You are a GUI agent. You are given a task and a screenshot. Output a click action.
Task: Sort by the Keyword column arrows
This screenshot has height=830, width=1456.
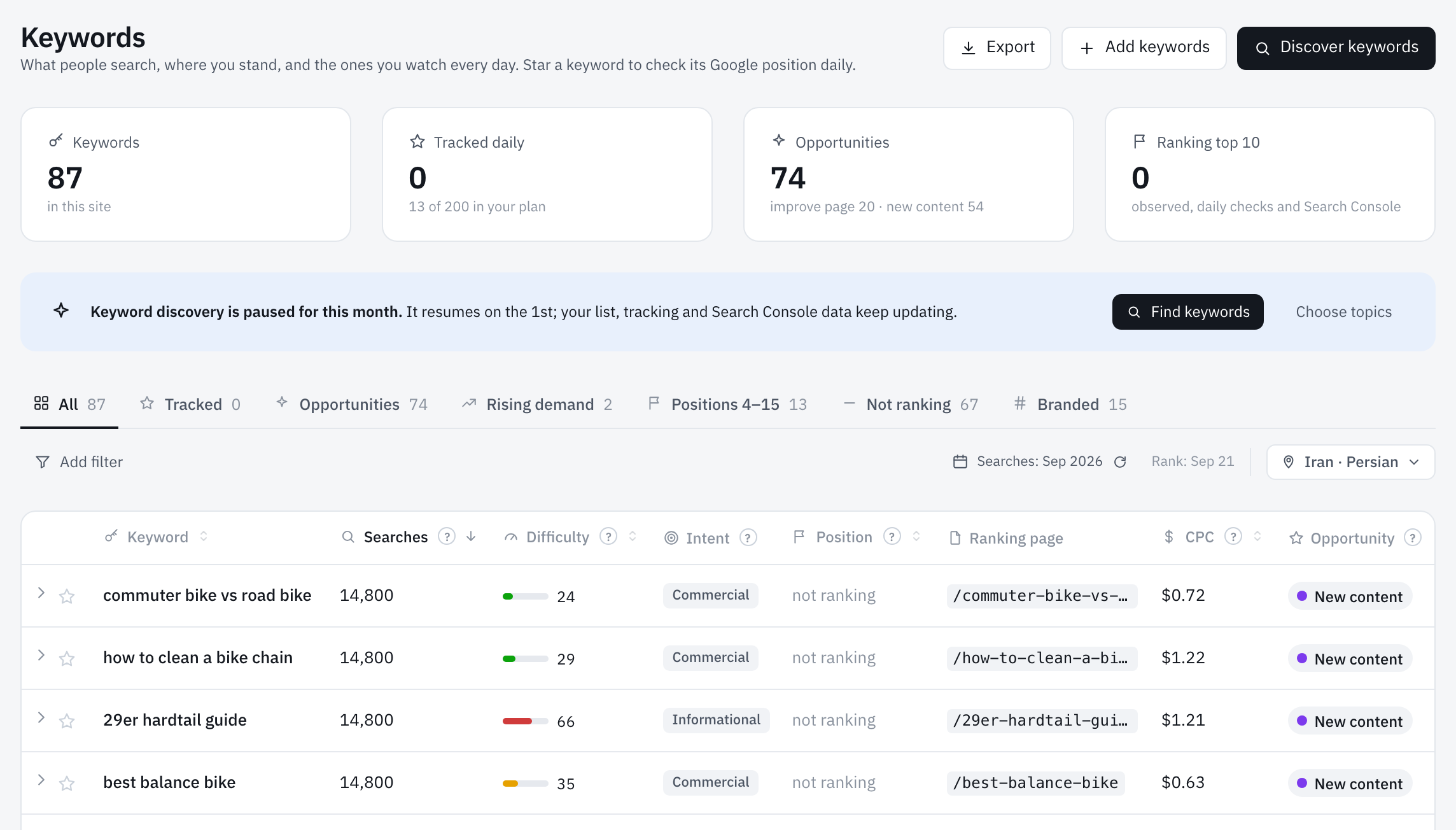tap(204, 537)
